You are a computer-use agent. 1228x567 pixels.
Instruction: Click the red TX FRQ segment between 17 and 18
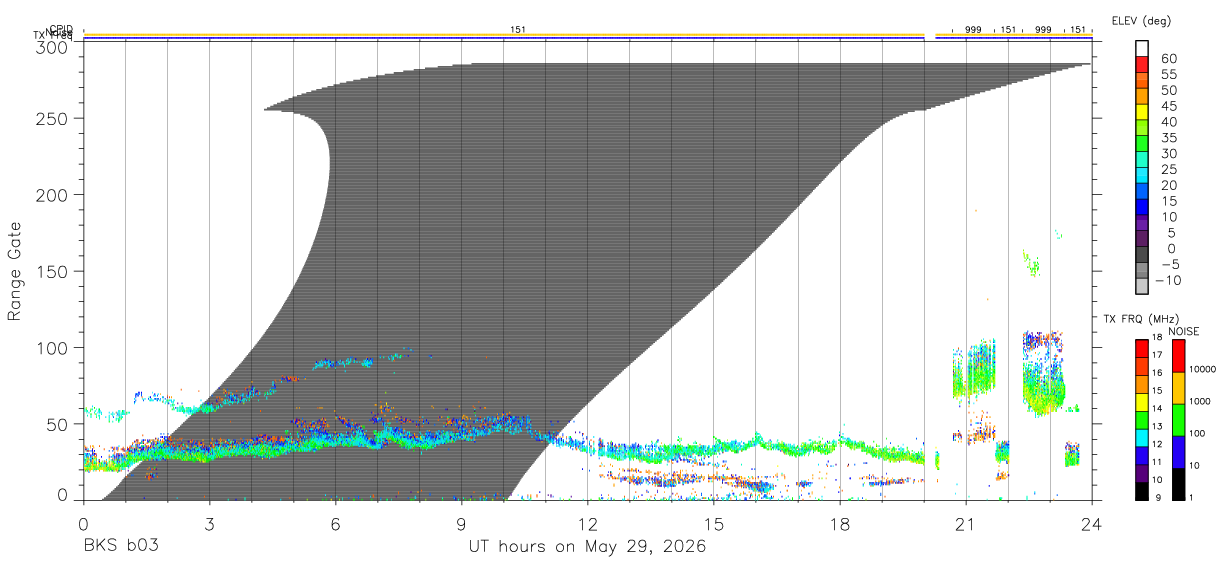(x=1142, y=346)
